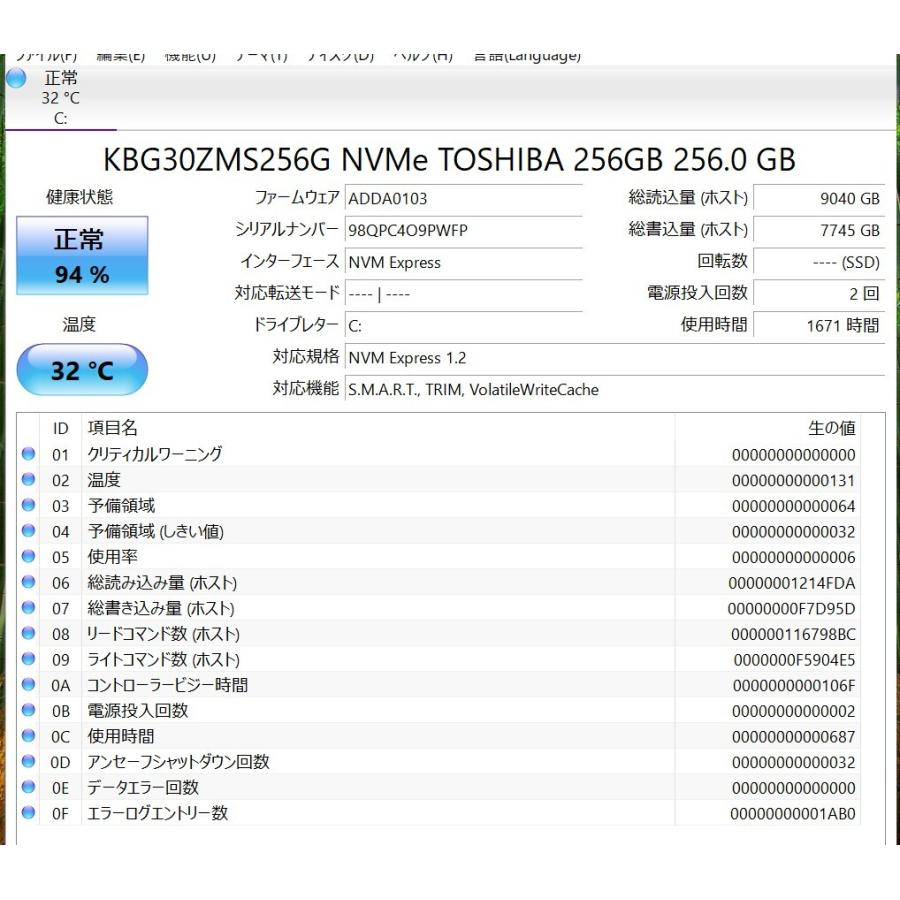This screenshot has width=900, height=900.
Task: Open the テーマ(T) menu
Action: (262, 56)
